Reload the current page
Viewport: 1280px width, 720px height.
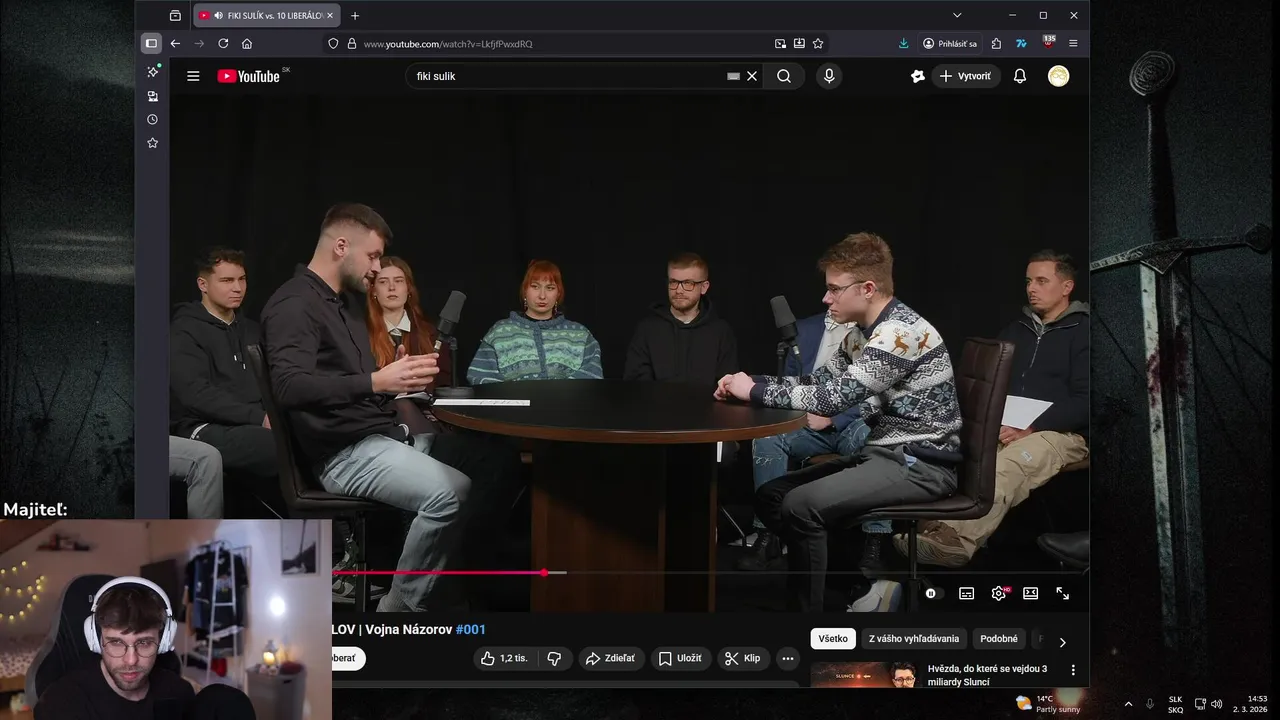pyautogui.click(x=223, y=43)
